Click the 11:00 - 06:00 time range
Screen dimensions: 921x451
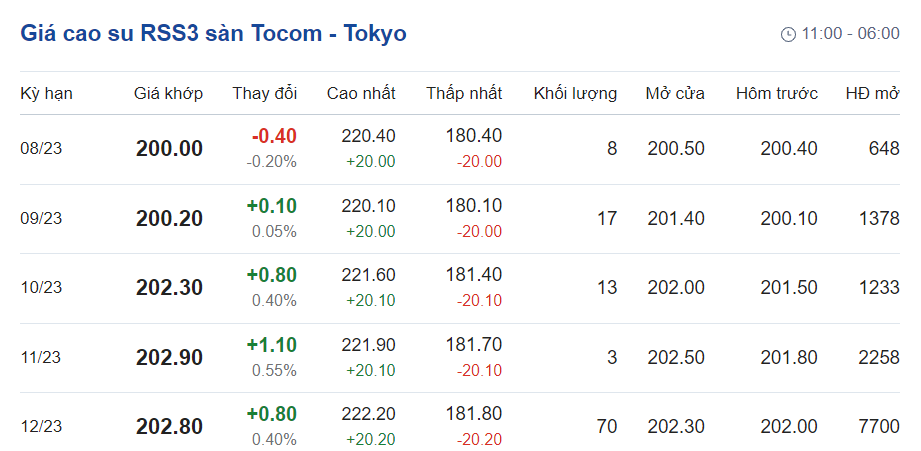[850, 34]
